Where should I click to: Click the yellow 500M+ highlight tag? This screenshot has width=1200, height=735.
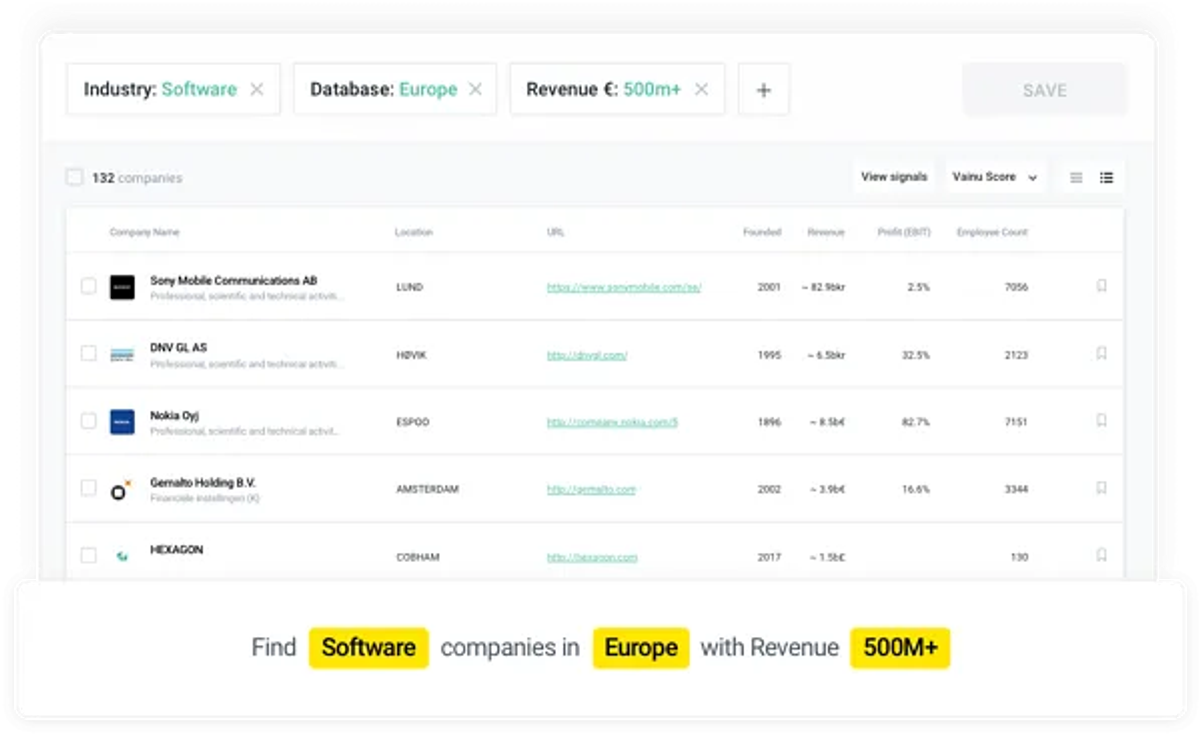pos(900,648)
